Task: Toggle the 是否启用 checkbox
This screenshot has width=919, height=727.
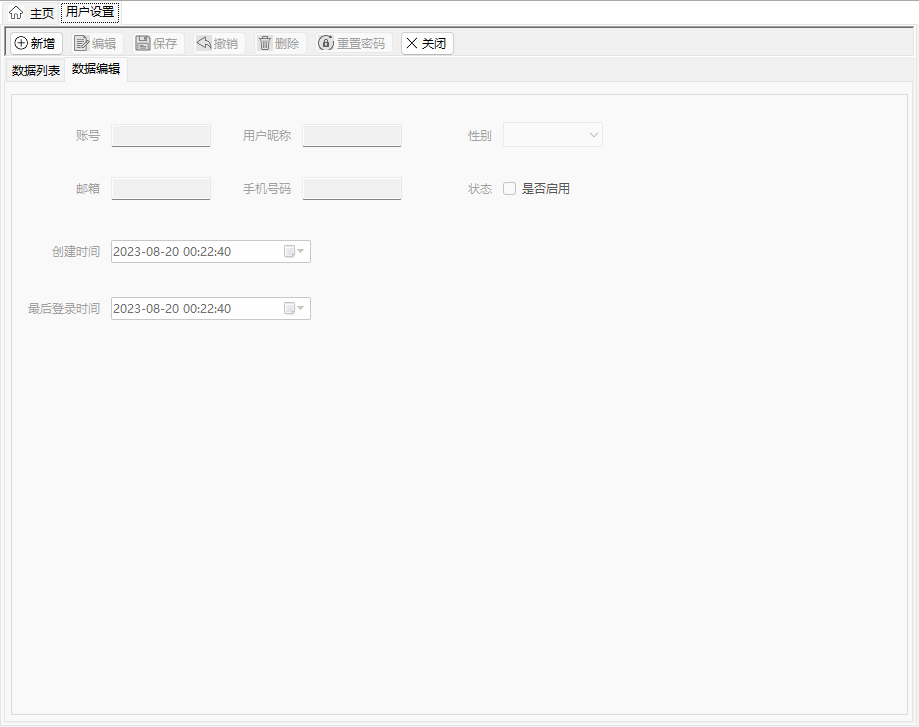Action: [510, 189]
